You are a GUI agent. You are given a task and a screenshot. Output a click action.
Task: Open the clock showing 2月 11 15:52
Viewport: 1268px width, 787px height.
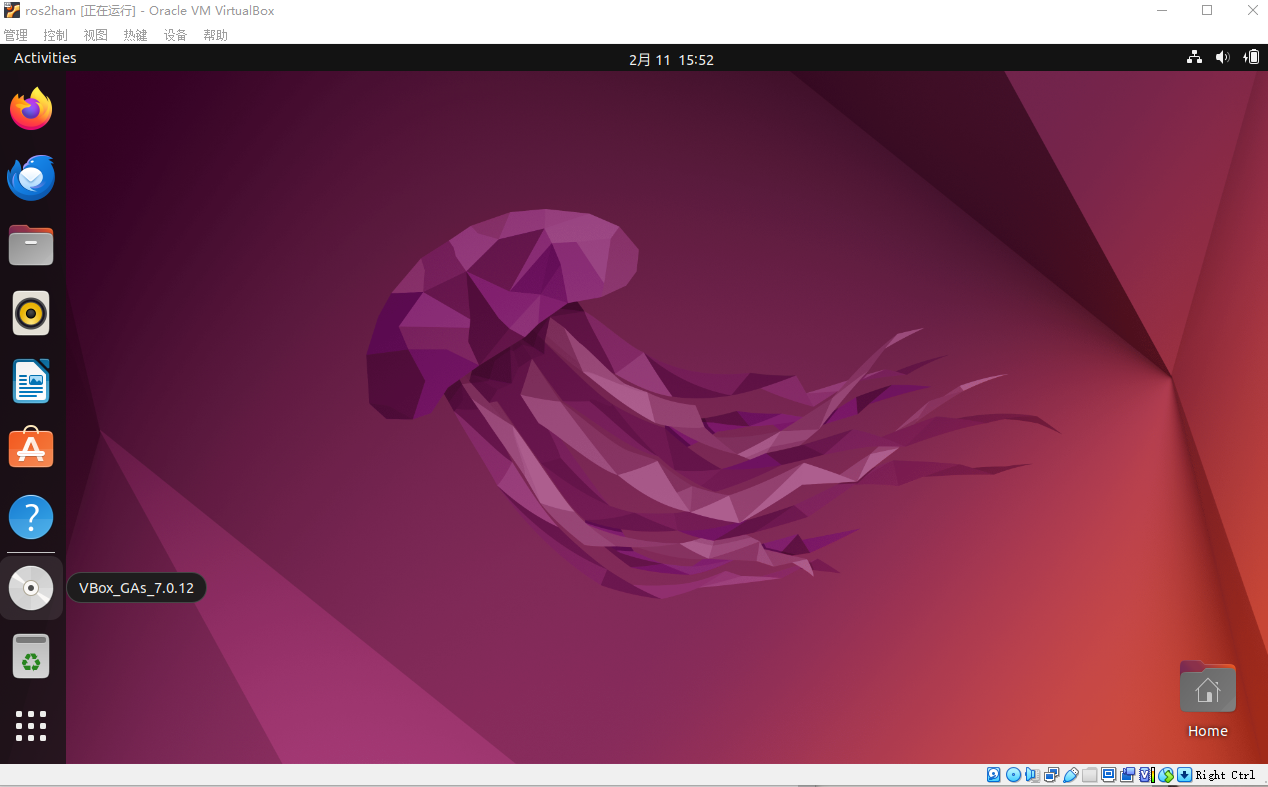(x=671, y=59)
